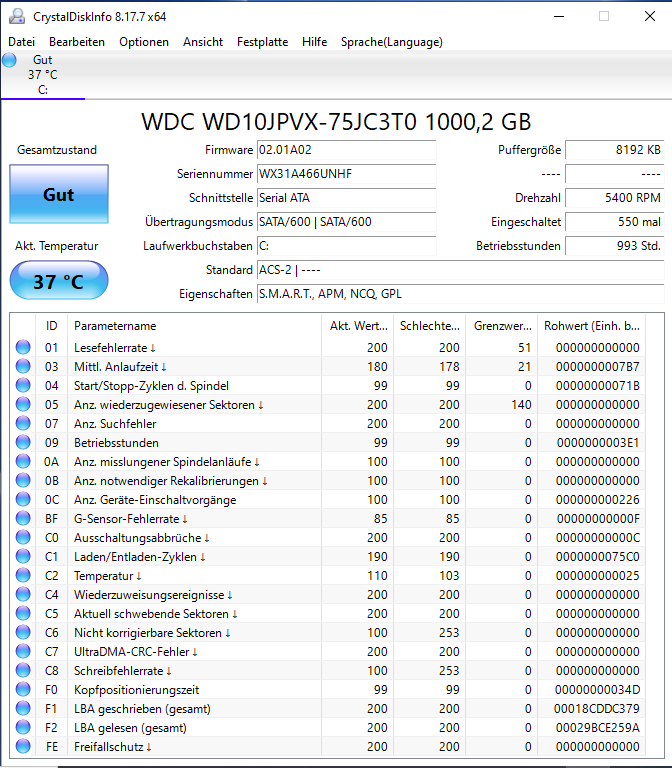Click the Eigenschaften field S.M.A.R.T., APM, NCQ, GPL

460,294
